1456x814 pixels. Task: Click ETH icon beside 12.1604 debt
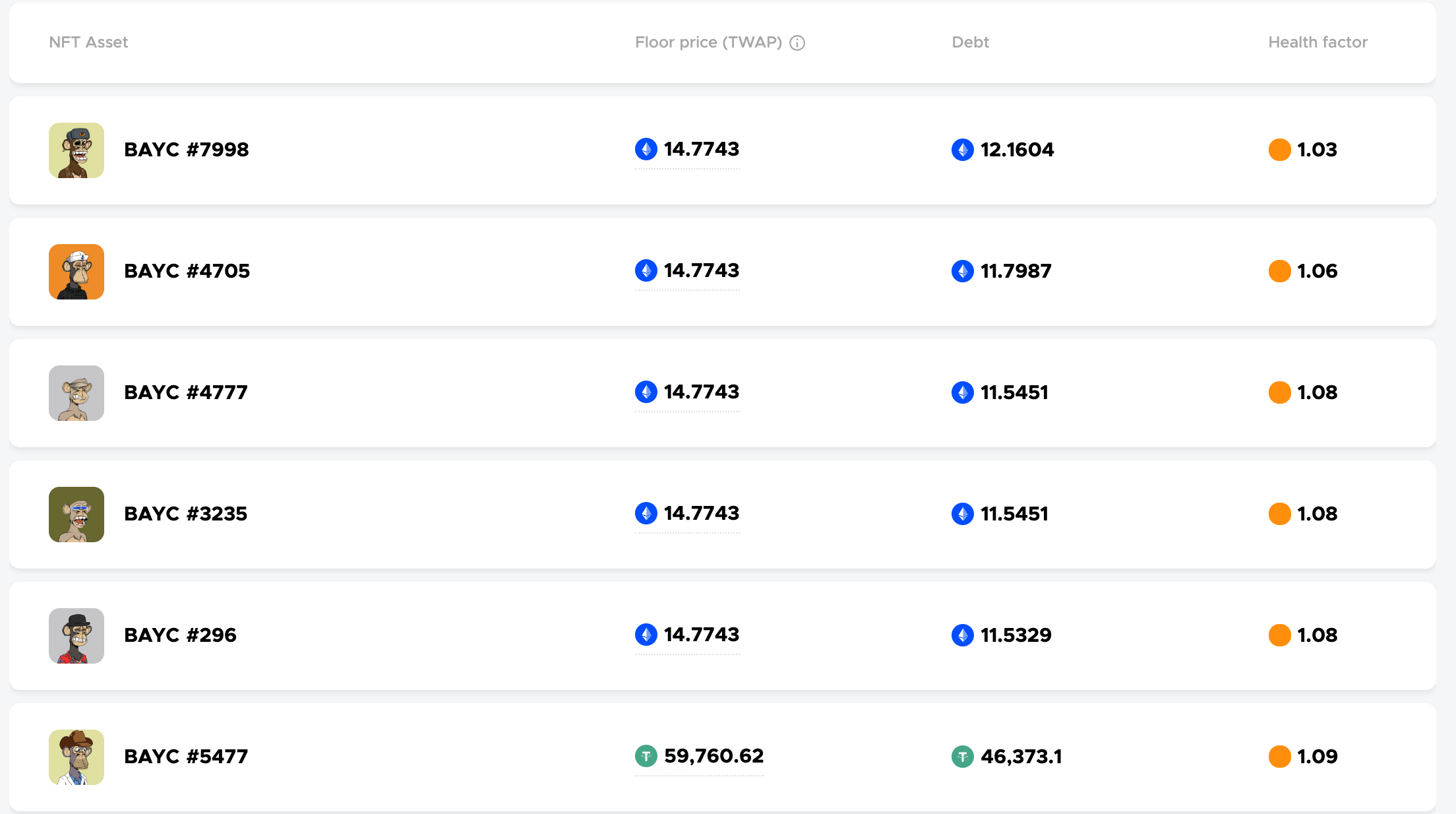963,150
